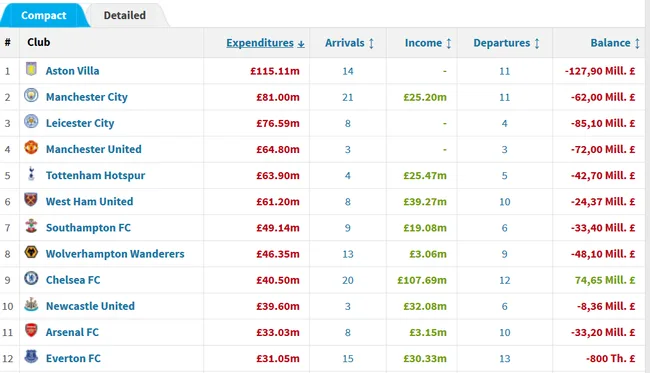Viewport: 650px width, 373px height.
Task: Click the Tottenham Hotspur crest icon
Action: coord(31,174)
